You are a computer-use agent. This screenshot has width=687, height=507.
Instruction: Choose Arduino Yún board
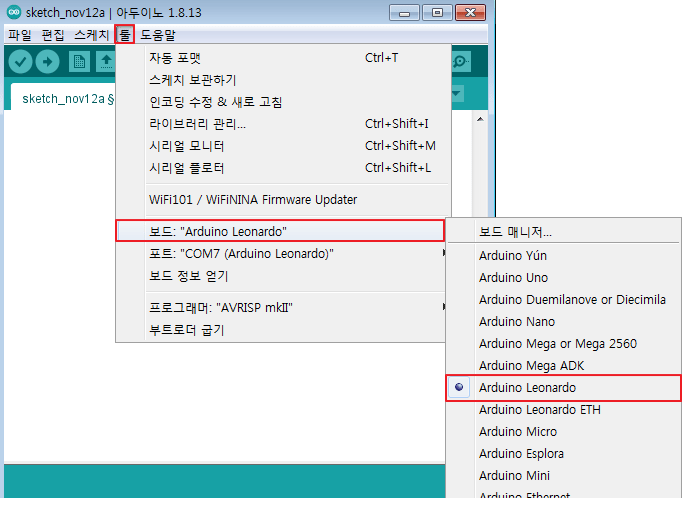[563, 255]
